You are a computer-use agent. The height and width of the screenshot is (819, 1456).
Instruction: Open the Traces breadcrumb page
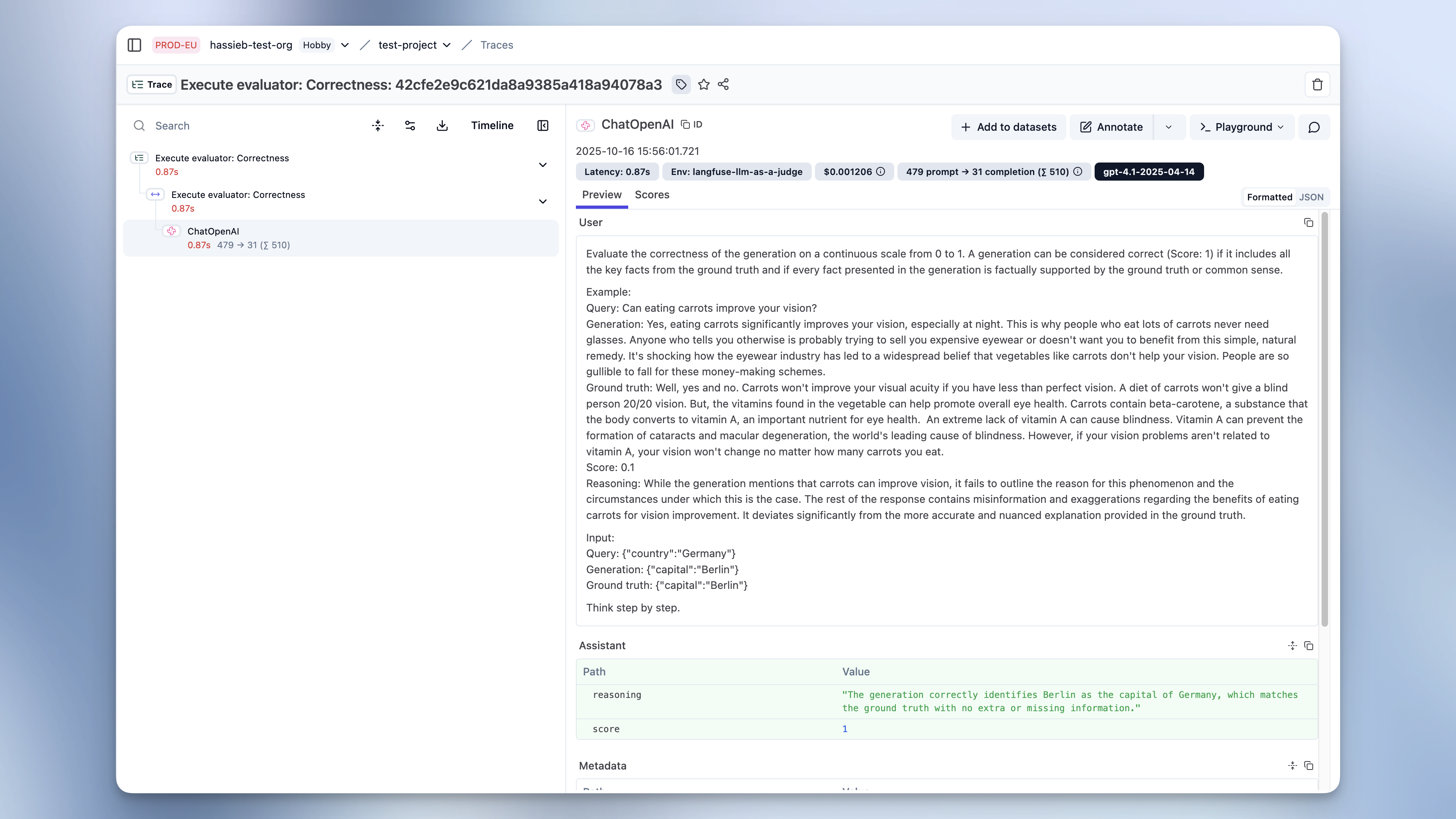[x=496, y=45]
